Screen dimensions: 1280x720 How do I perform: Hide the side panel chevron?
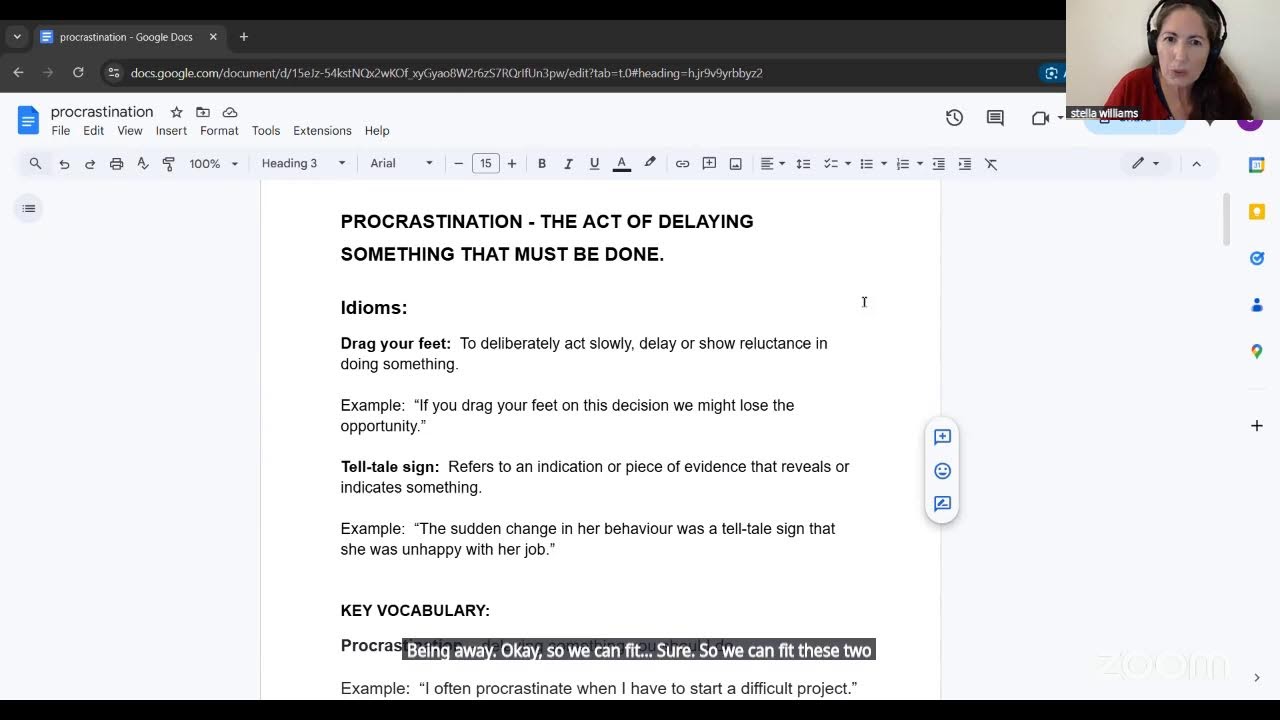tap(1257, 677)
